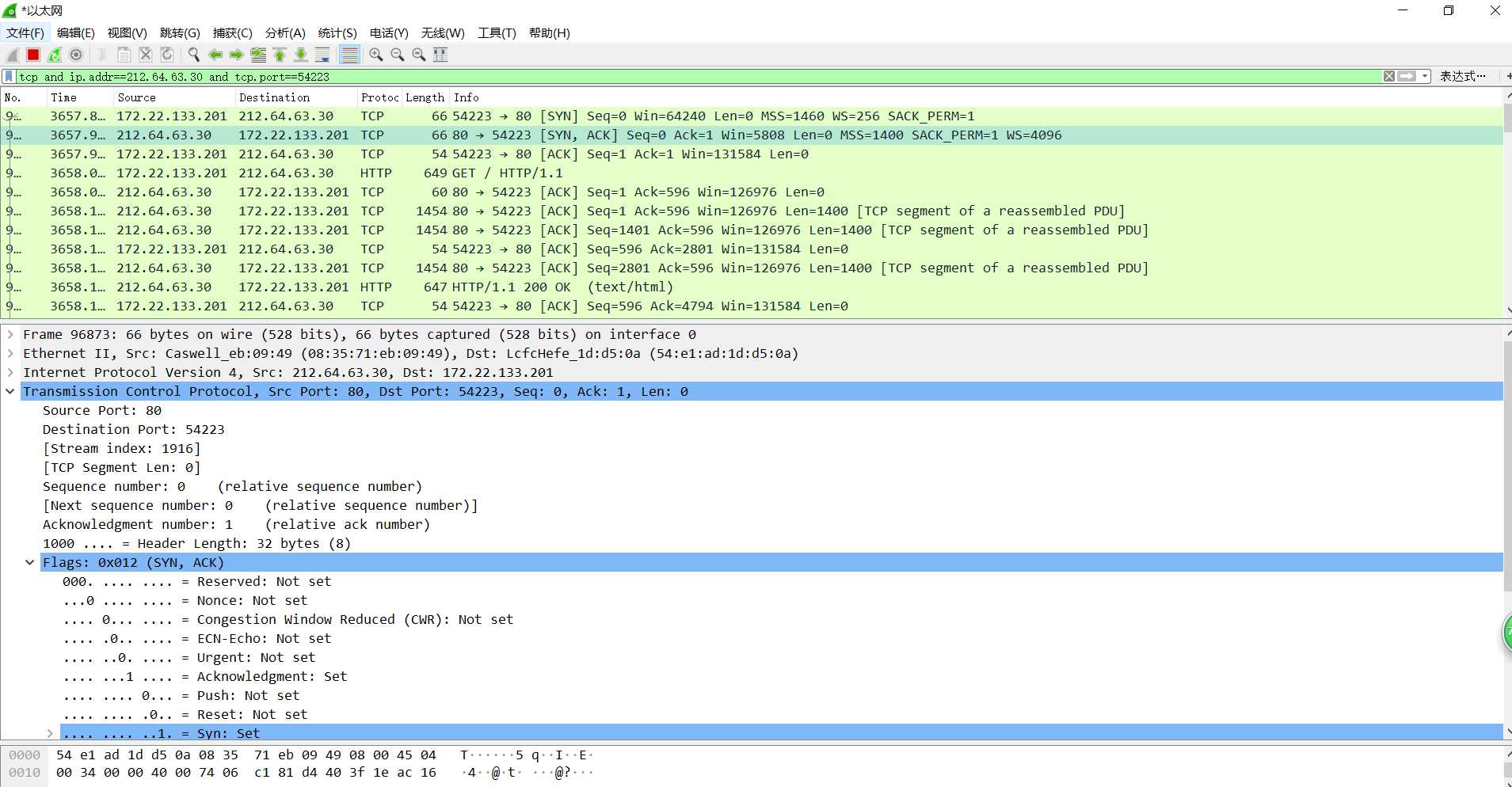Image resolution: width=1512 pixels, height=787 pixels.
Task: Expand the Syn: Set flag entry
Action: click(50, 733)
